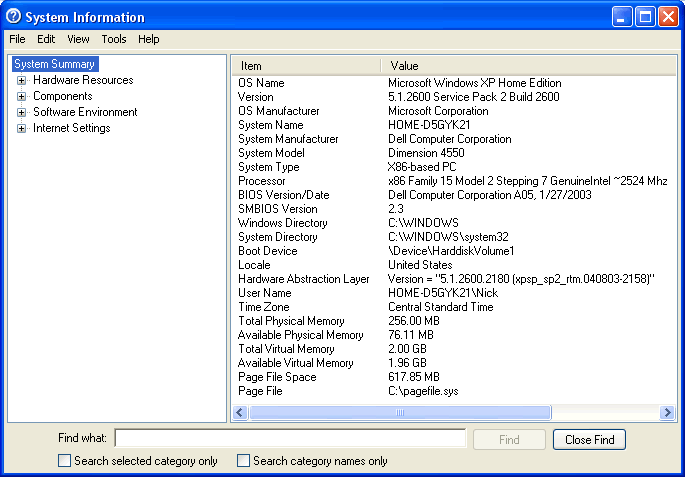Image resolution: width=685 pixels, height=477 pixels.
Task: Select the Boot Device row
Action: click(454, 251)
